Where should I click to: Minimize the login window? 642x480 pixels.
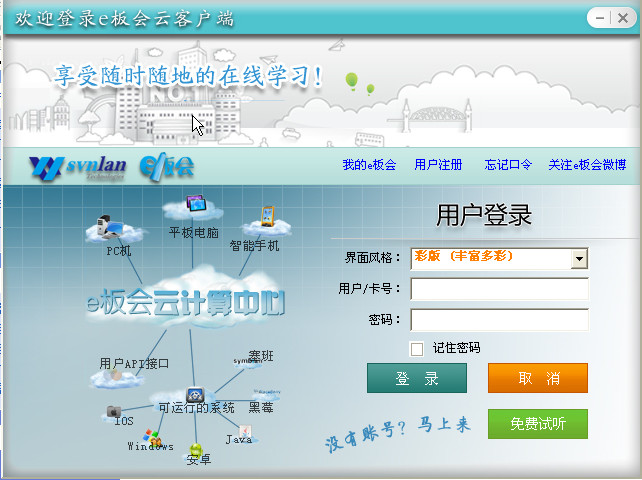coord(600,18)
